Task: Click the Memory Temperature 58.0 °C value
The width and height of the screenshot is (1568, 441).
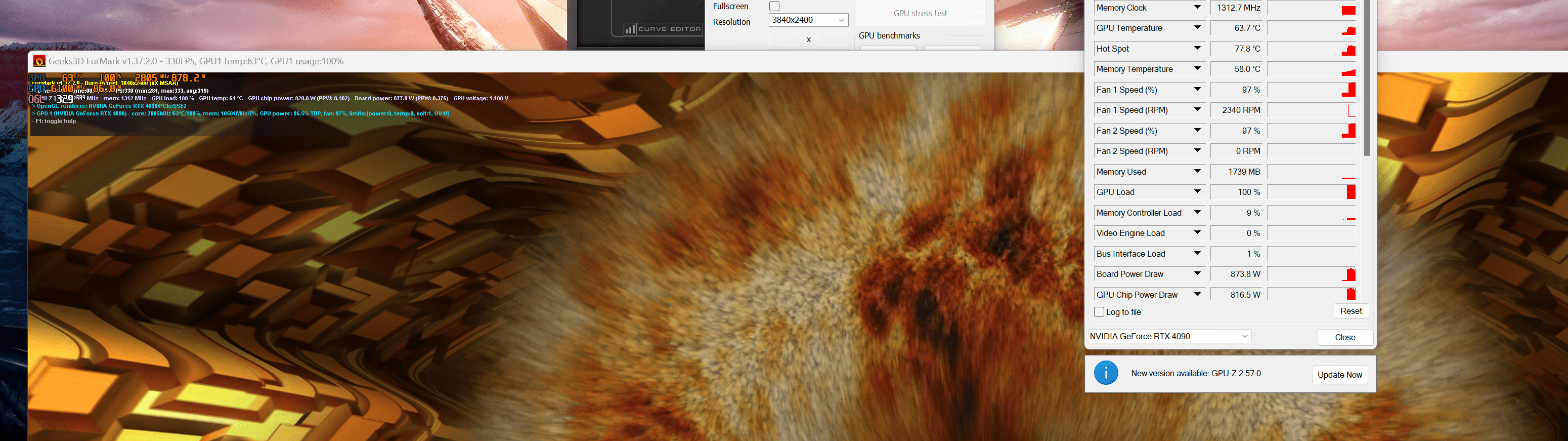Action: pos(1236,69)
